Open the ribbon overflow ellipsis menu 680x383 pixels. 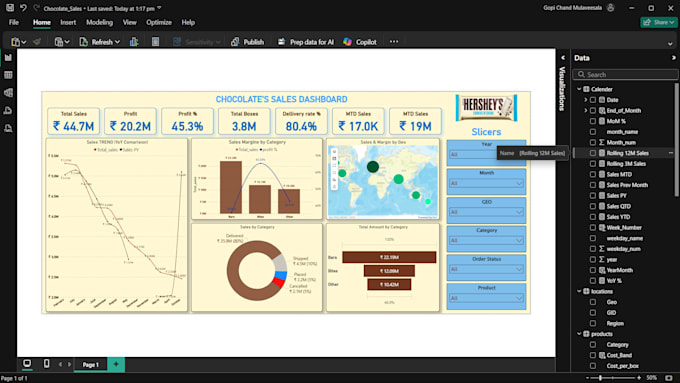394,42
